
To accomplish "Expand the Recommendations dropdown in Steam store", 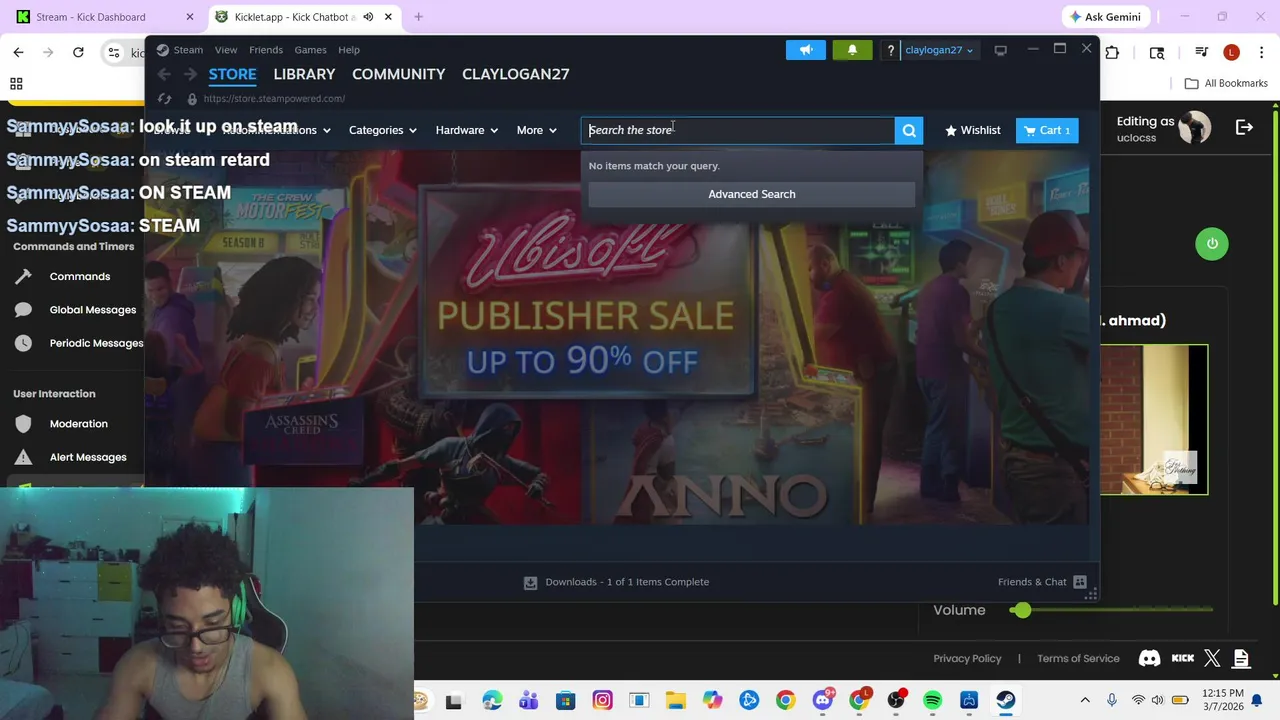I will [x=277, y=130].
